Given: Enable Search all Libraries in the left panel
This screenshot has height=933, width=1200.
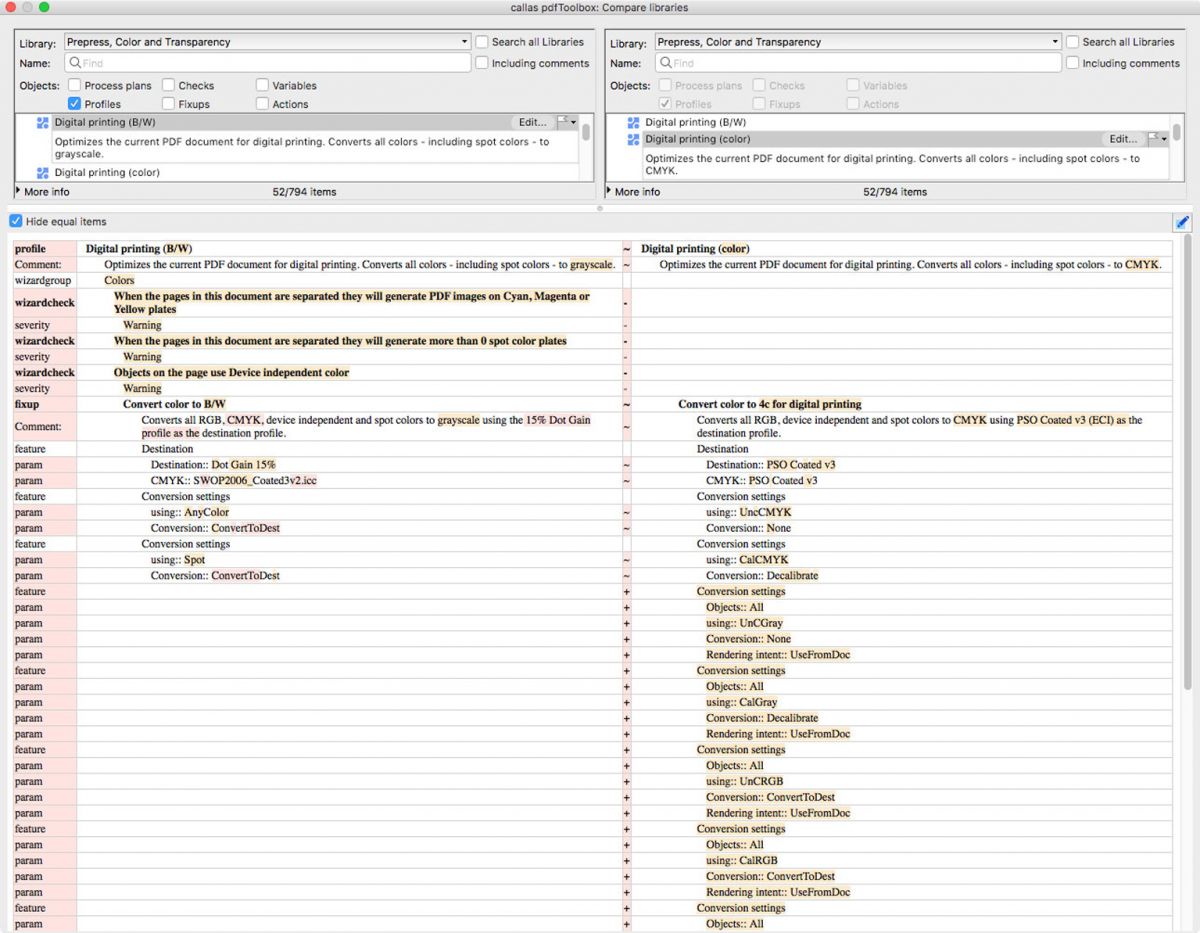Looking at the screenshot, I should point(482,42).
